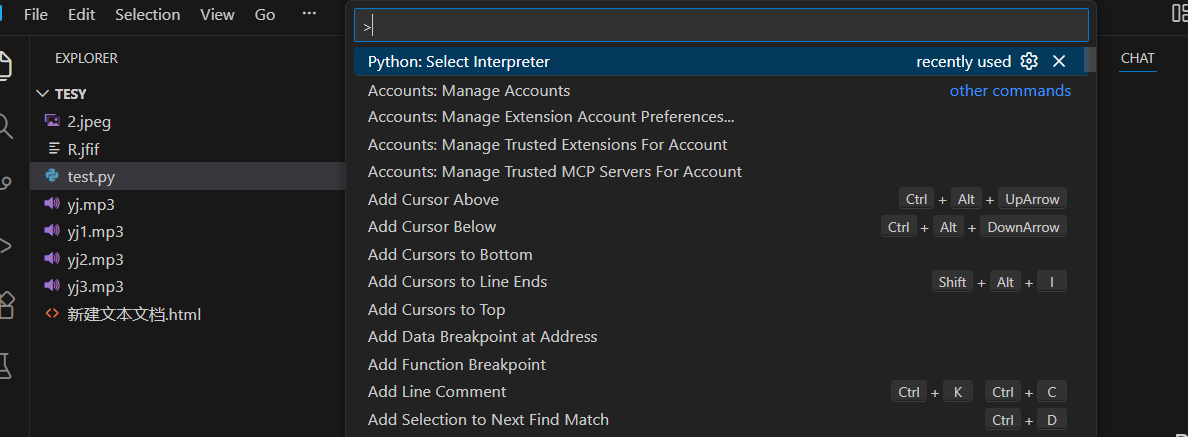
Task: Open the Run and Debug icon
Action: [x=5, y=245]
